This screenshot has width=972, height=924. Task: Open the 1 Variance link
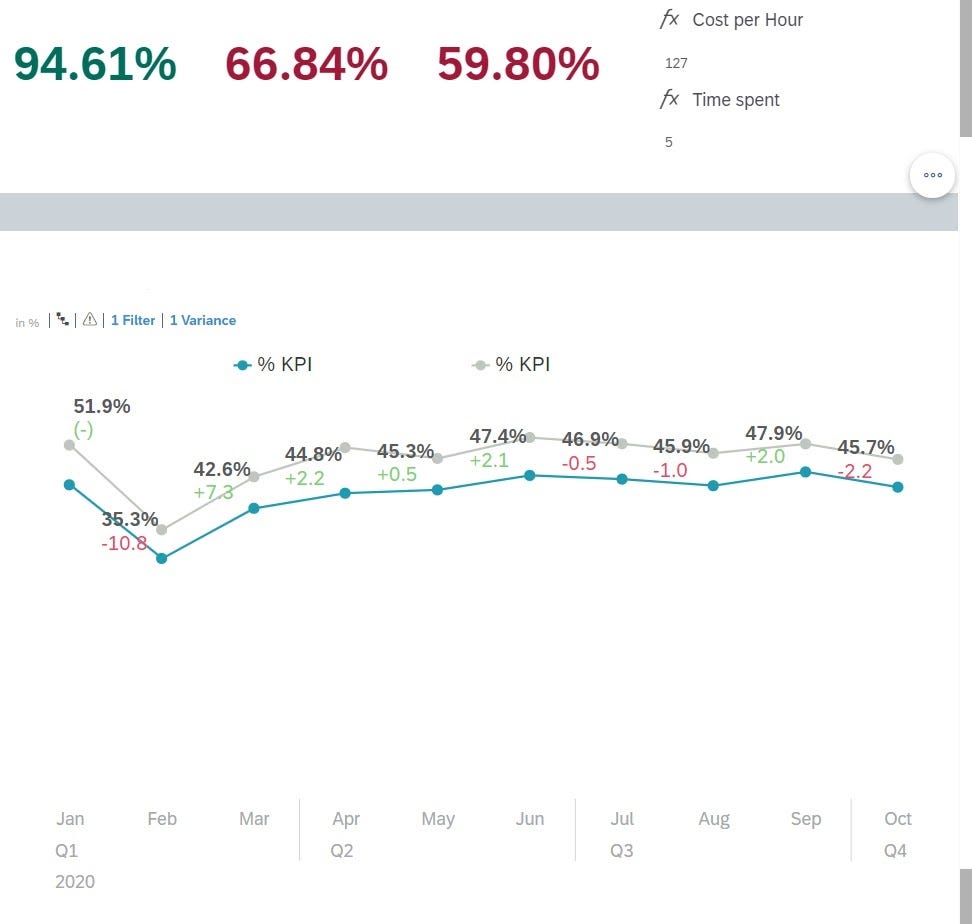[x=203, y=321]
